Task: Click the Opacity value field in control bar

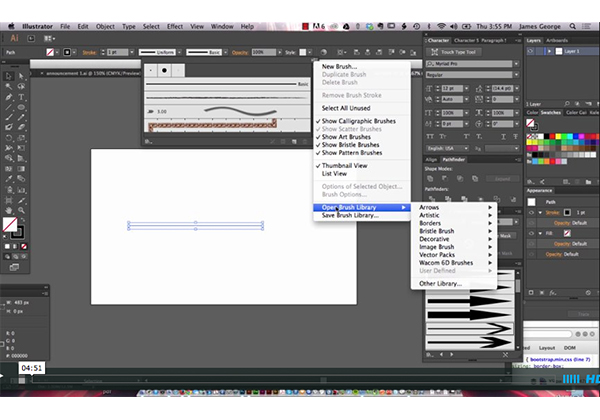Action: tap(263, 52)
